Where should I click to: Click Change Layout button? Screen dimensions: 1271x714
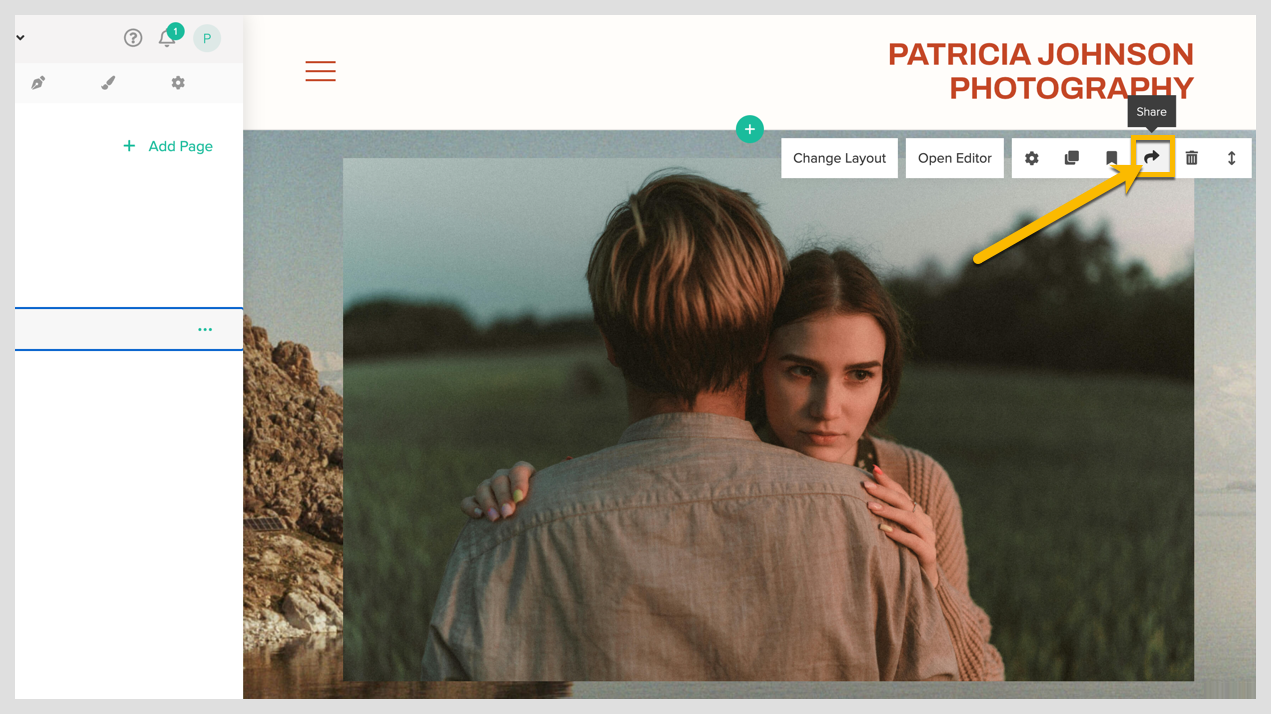click(840, 158)
